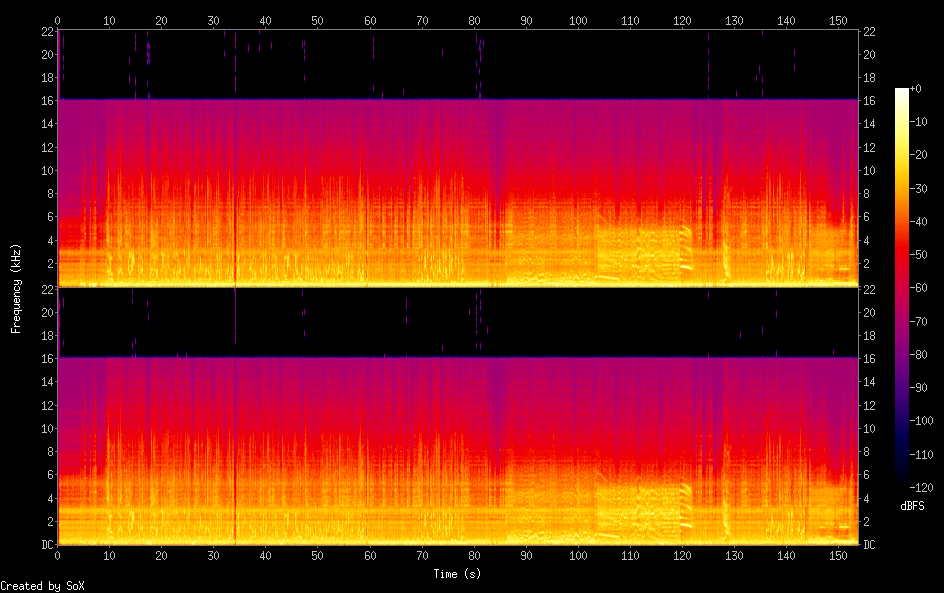
Task: Click the "Time (s)" axis label
Action: 458,574
